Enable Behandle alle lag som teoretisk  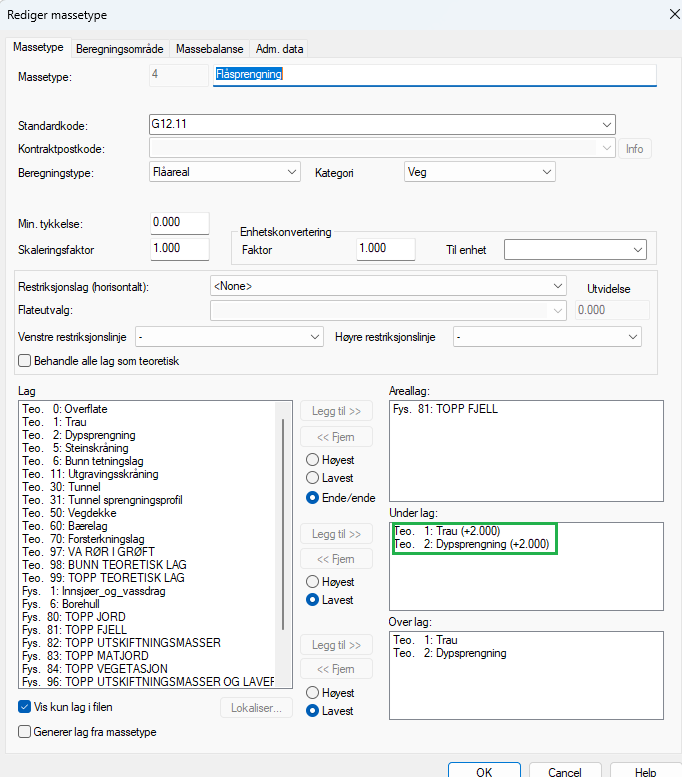pyautogui.click(x=25, y=360)
